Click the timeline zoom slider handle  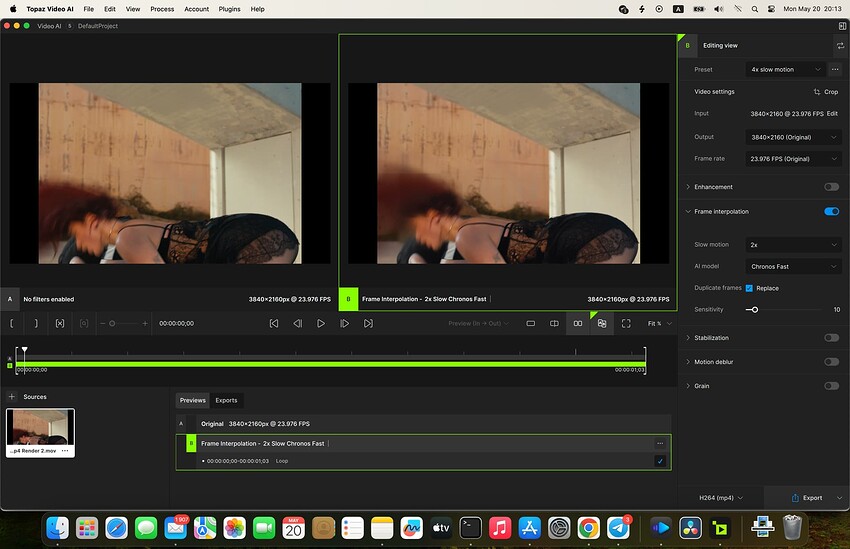click(x=112, y=324)
